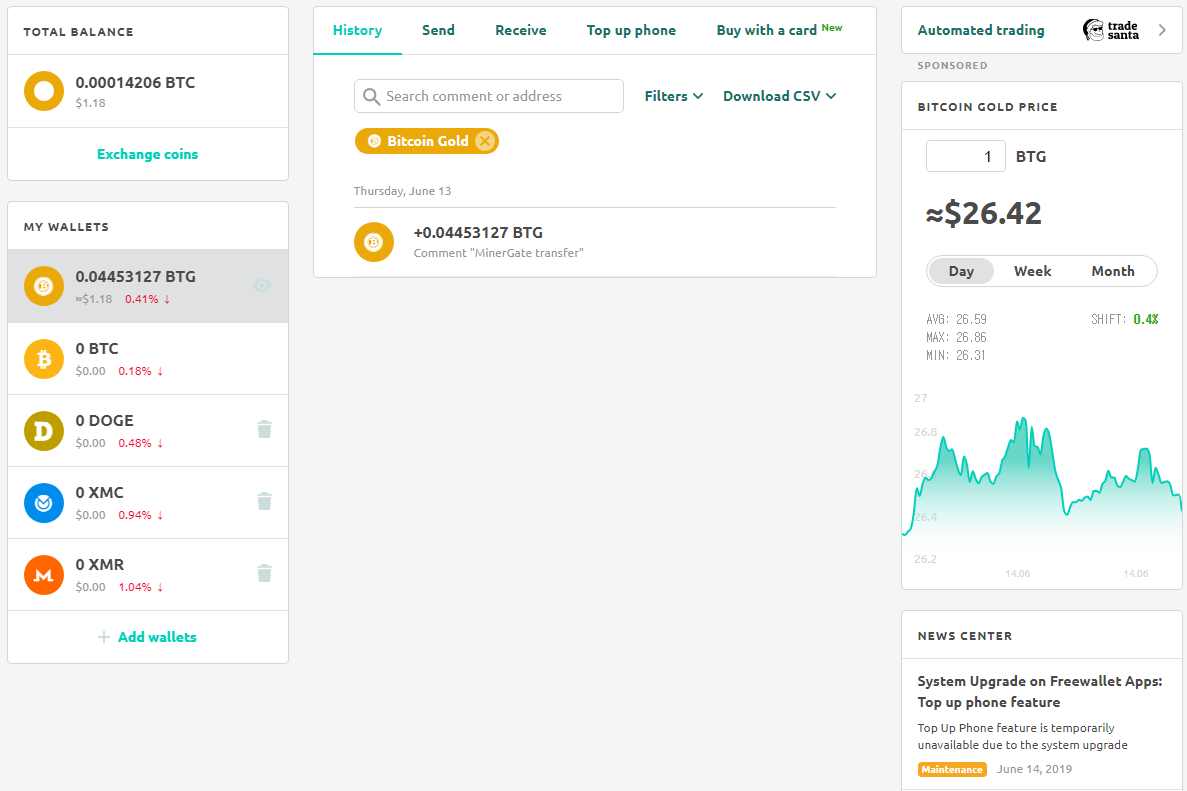
Task: Open the Download CSV dropdown
Action: pyautogui.click(x=780, y=96)
